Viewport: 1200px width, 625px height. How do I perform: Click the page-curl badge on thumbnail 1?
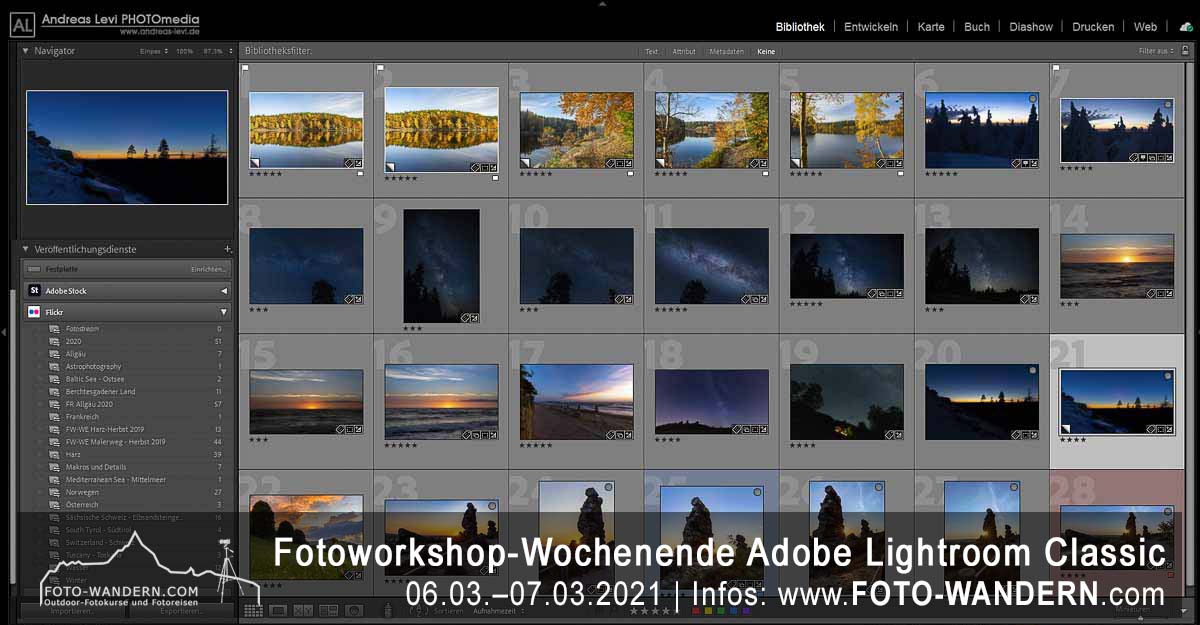[x=254, y=162]
